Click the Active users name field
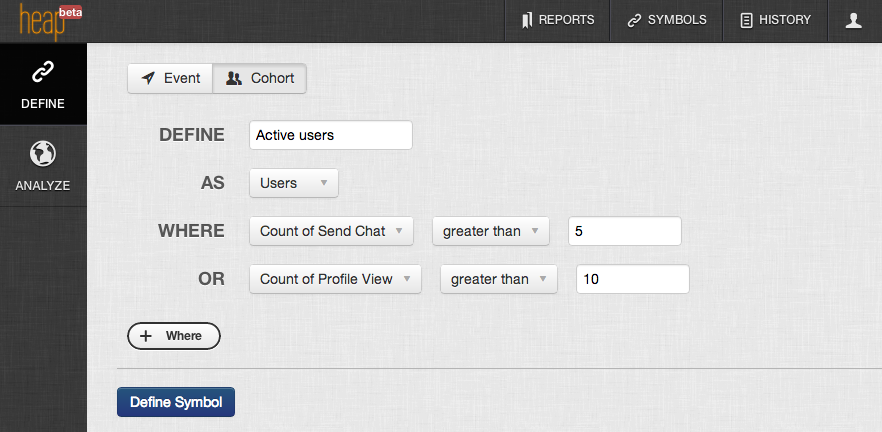Viewport: 882px width, 432px height. pos(330,135)
